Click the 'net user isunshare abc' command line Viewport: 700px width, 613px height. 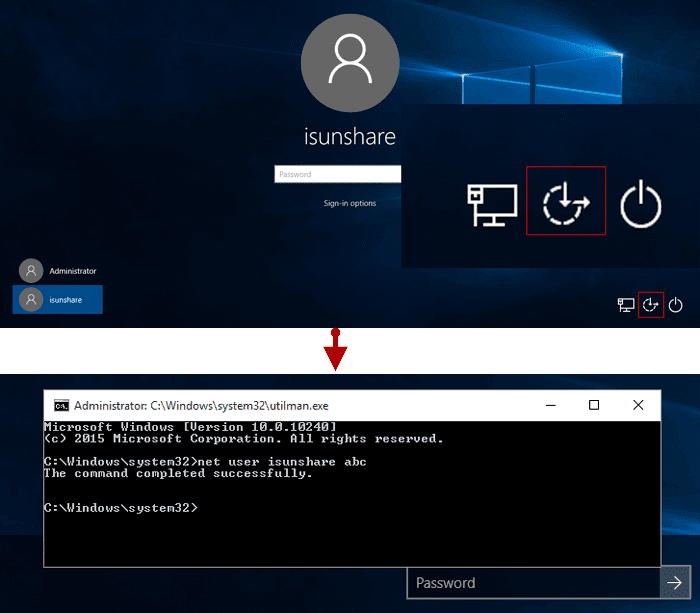[205, 462]
